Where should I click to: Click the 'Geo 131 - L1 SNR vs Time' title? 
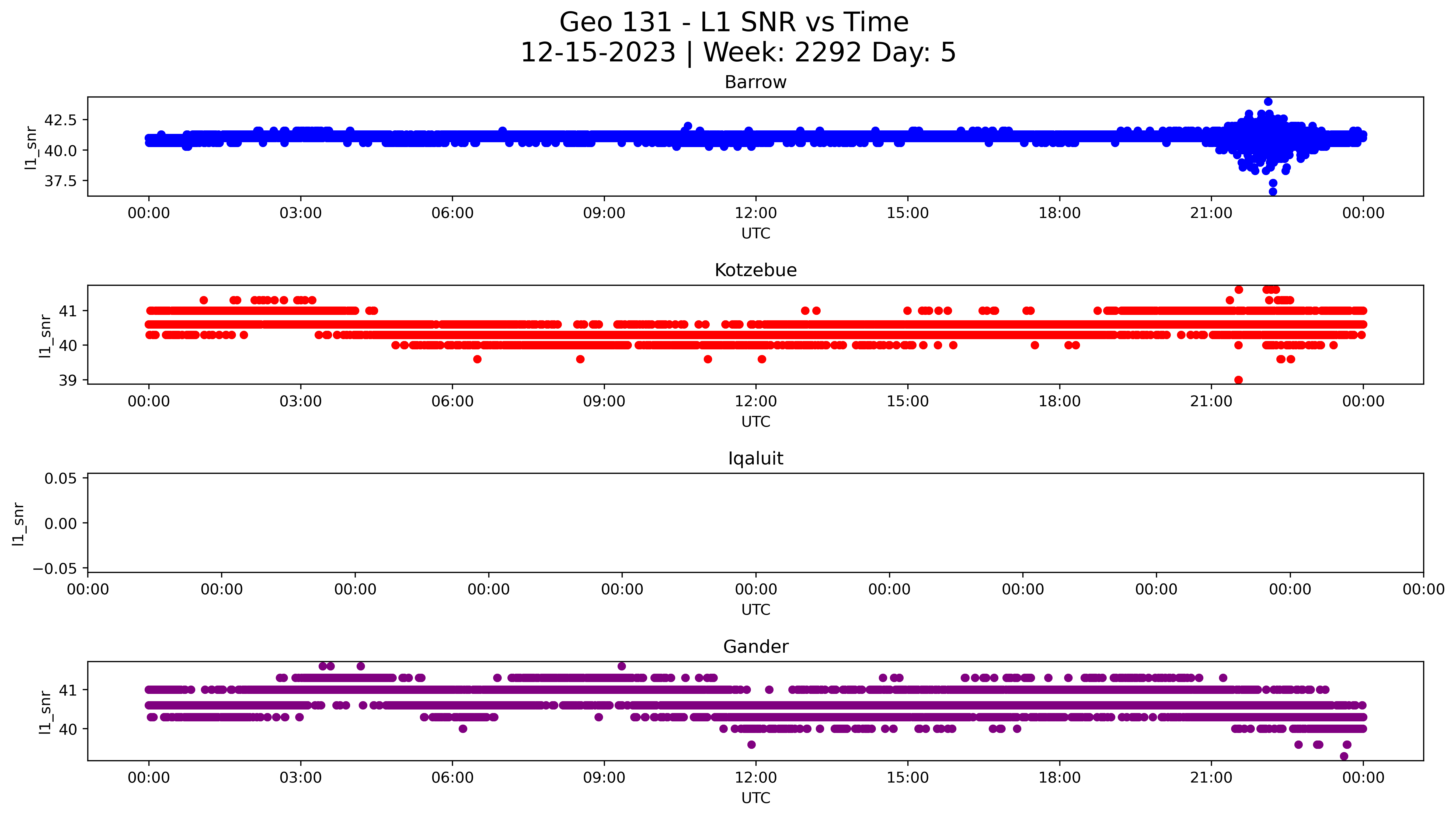click(734, 23)
